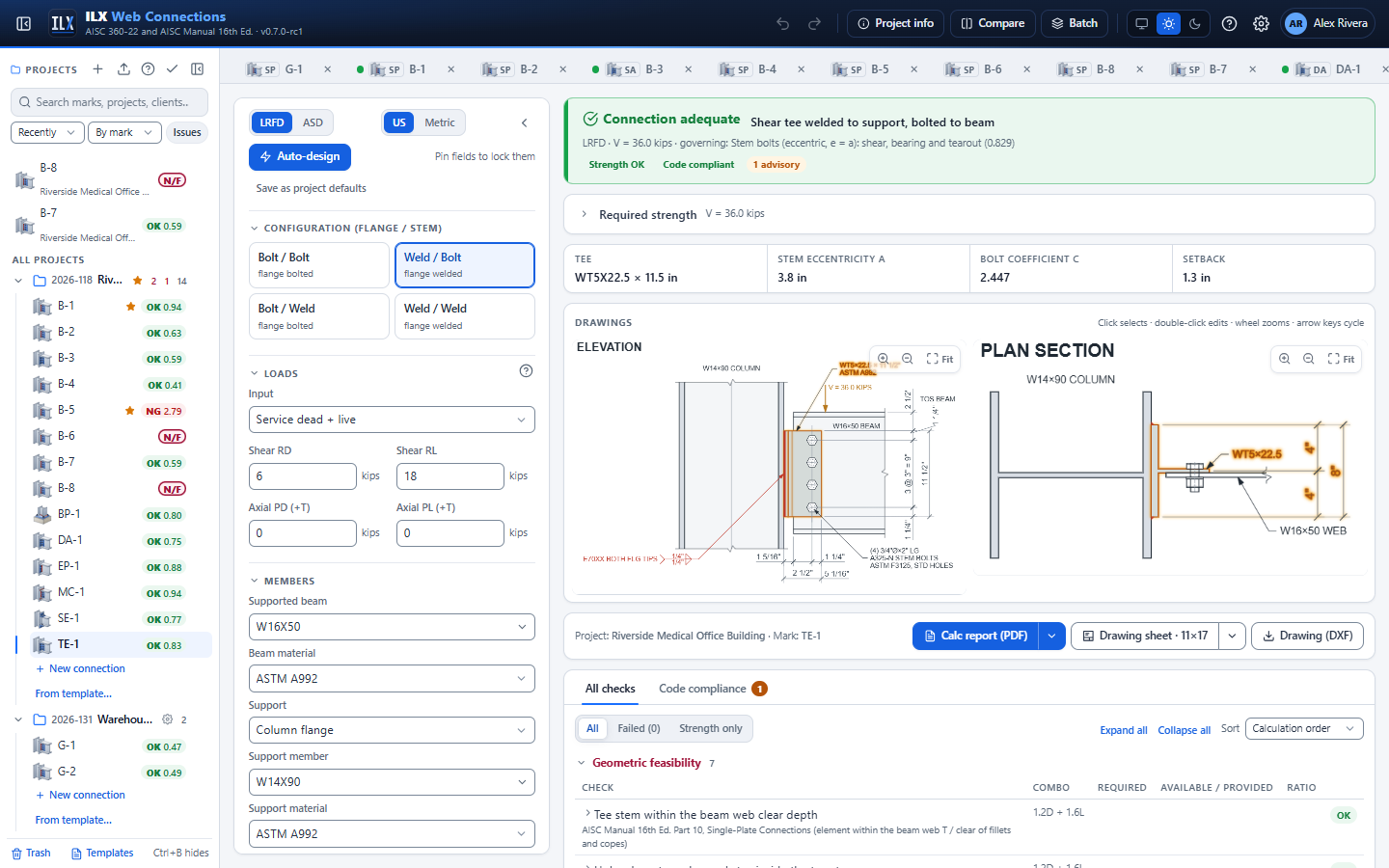The image size is (1389, 868).
Task: Open the Batch button
Action: [x=1075, y=23]
